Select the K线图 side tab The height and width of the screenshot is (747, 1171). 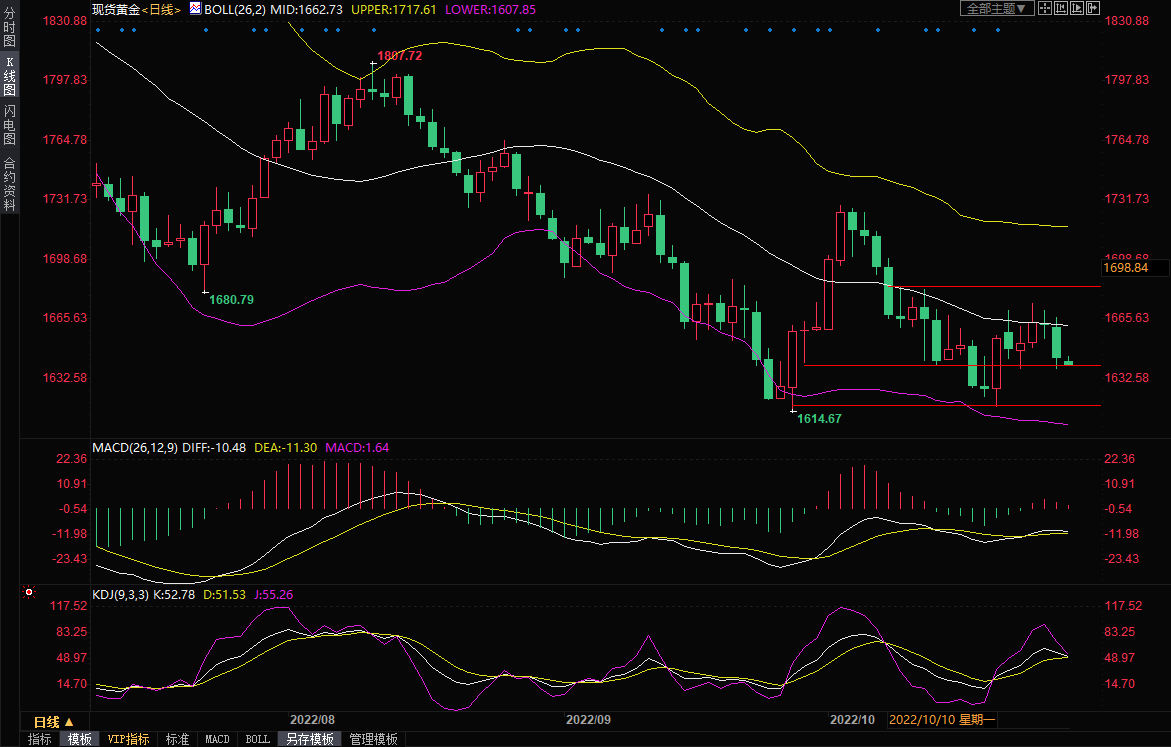coord(9,76)
